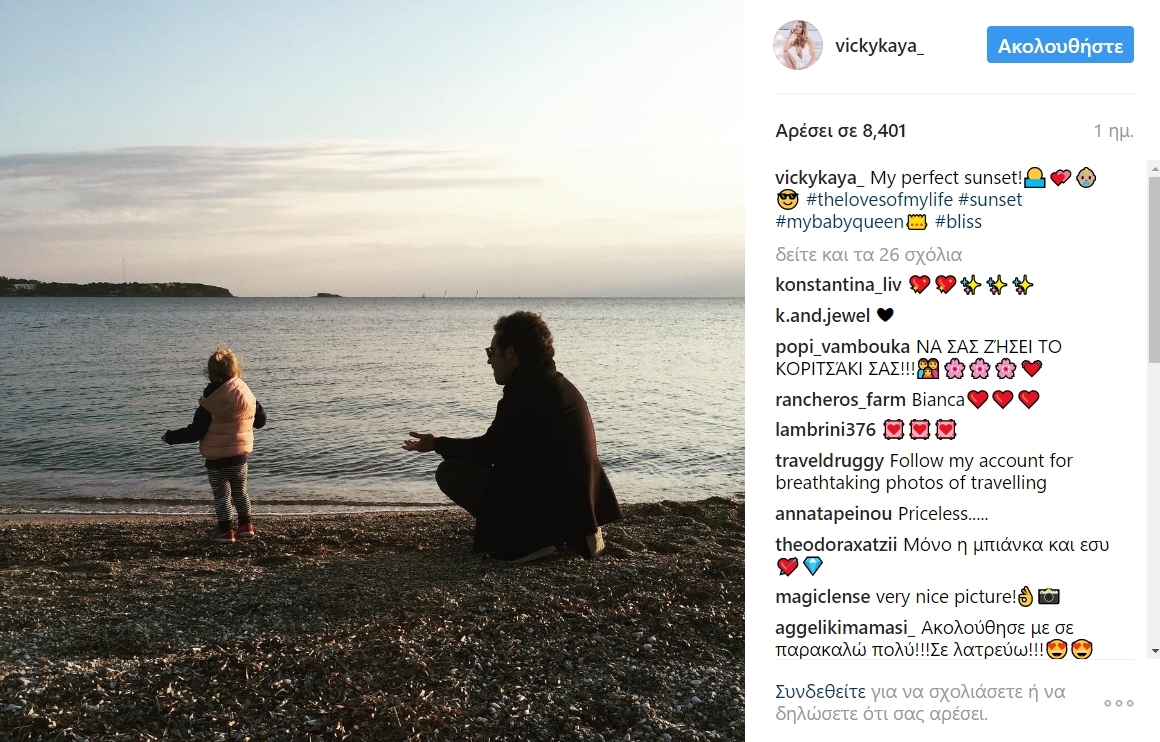The width and height of the screenshot is (1160, 742).
Task: Open the #bliss hashtag
Action: pos(958,222)
